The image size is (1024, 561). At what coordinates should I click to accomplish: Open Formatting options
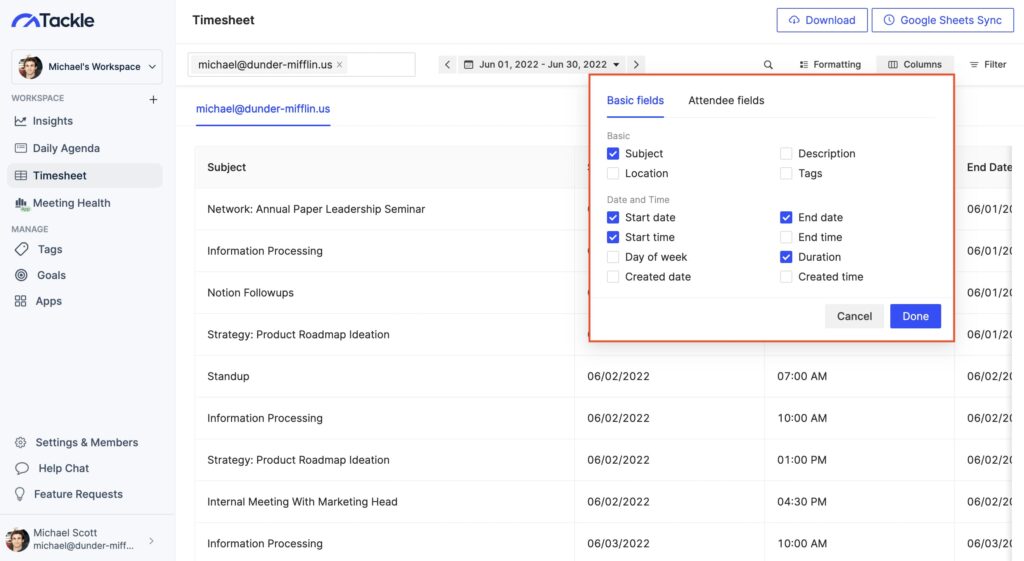click(x=830, y=65)
